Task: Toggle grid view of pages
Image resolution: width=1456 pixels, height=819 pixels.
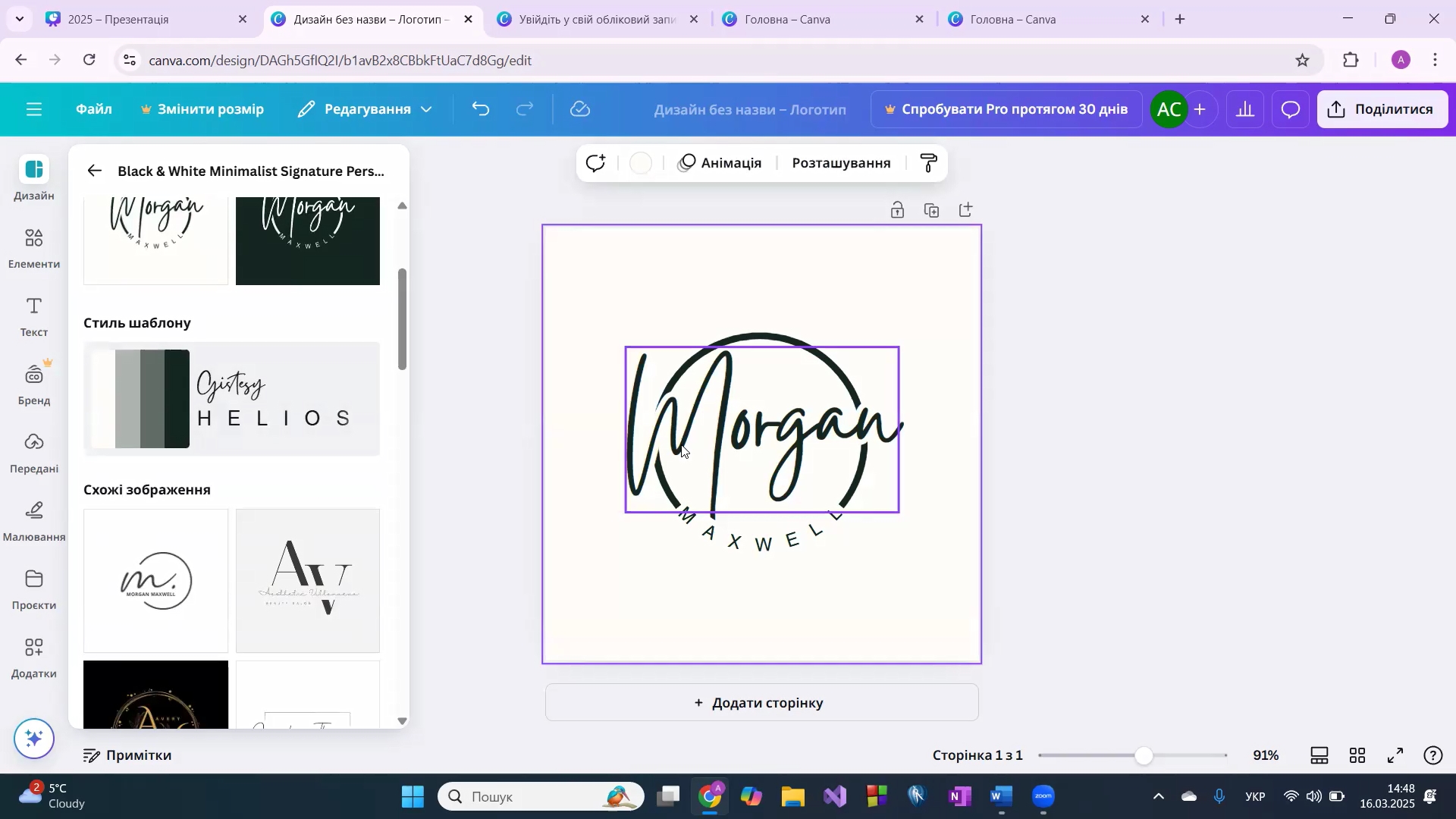Action: click(1358, 756)
